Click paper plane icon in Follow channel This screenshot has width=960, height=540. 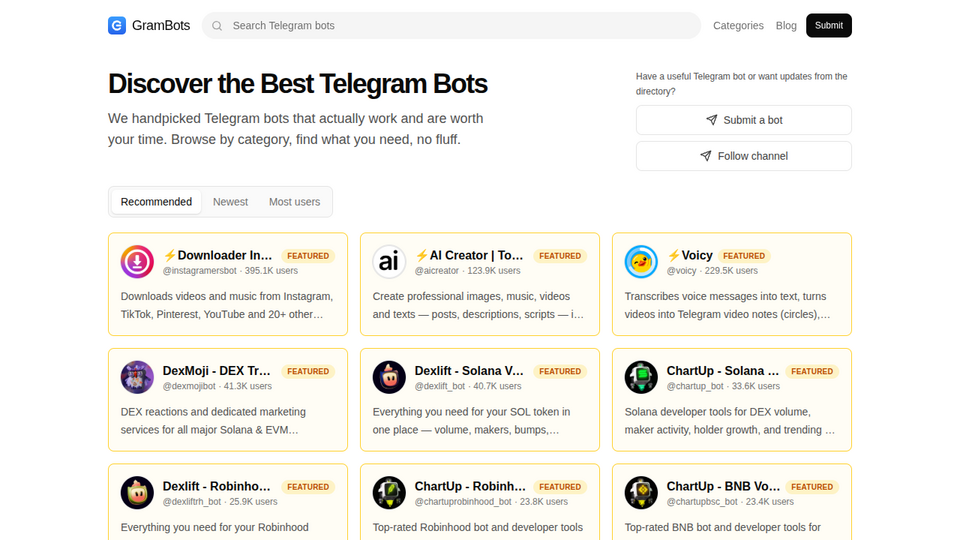pyautogui.click(x=706, y=156)
